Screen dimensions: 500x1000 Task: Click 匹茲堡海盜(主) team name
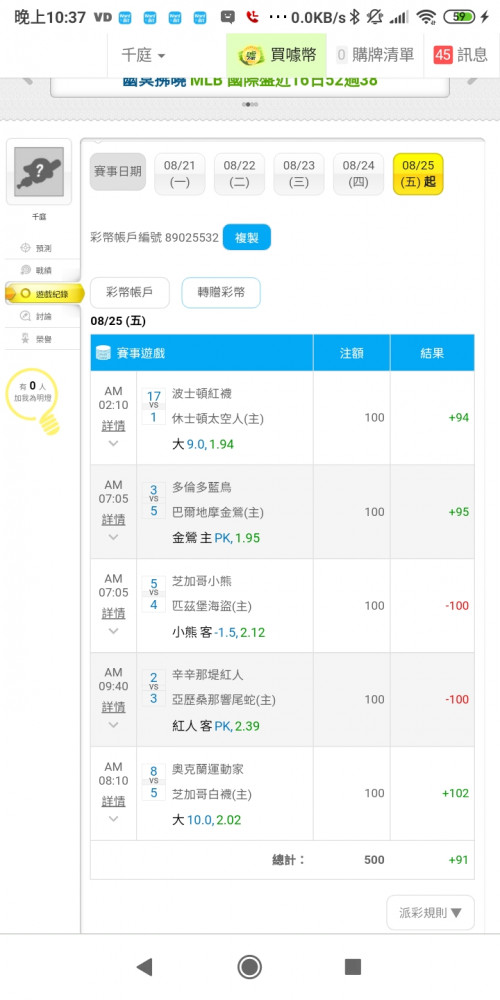coord(212,607)
